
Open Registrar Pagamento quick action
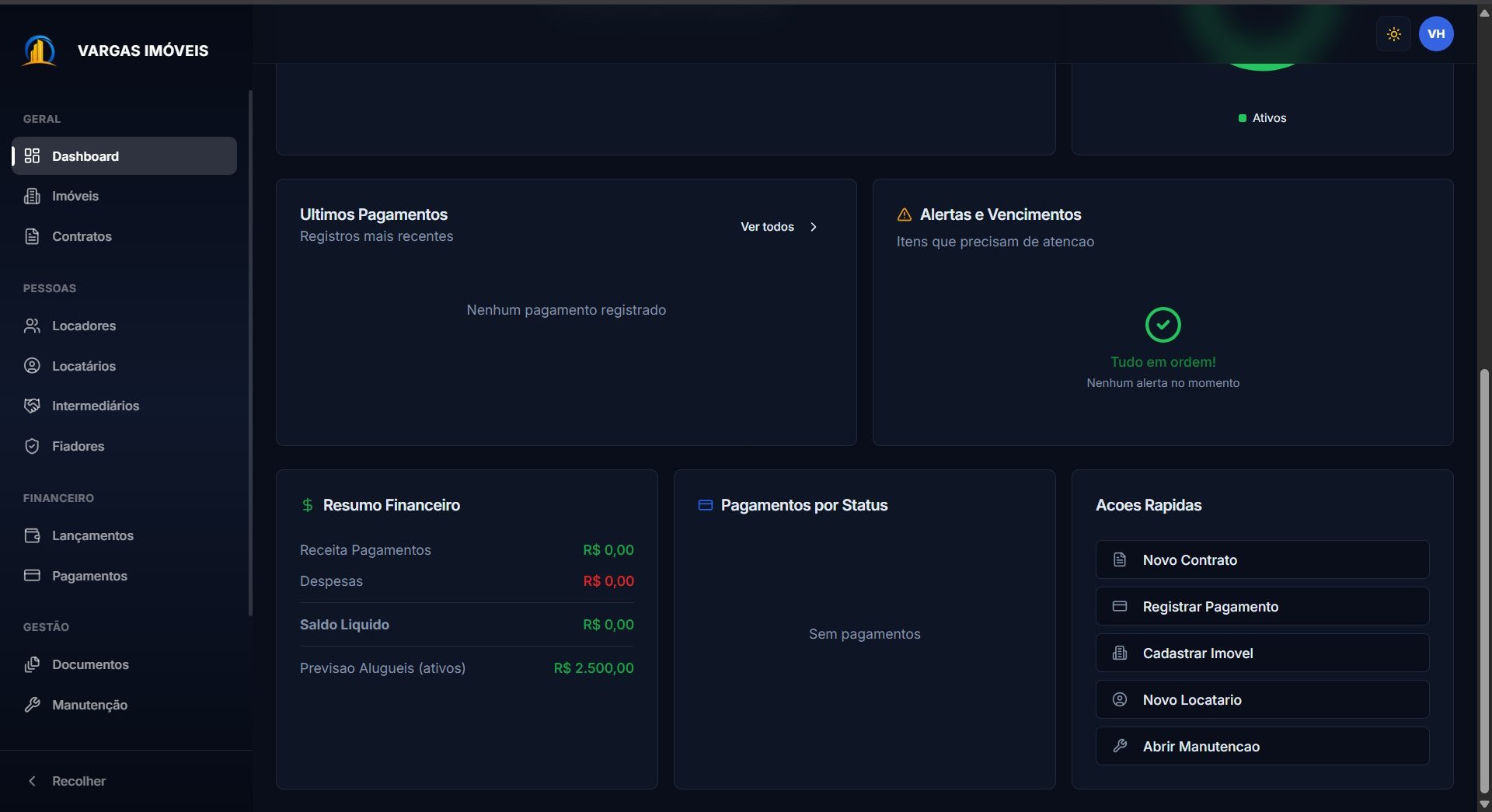click(1262, 606)
